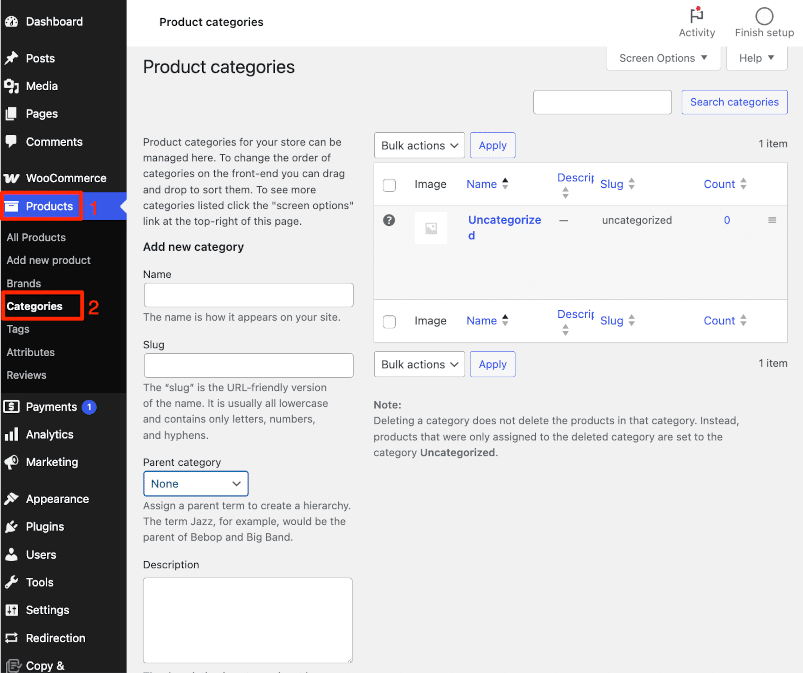Open Add new product submenu item
Image resolution: width=803 pixels, height=673 pixels.
pyautogui.click(x=49, y=260)
